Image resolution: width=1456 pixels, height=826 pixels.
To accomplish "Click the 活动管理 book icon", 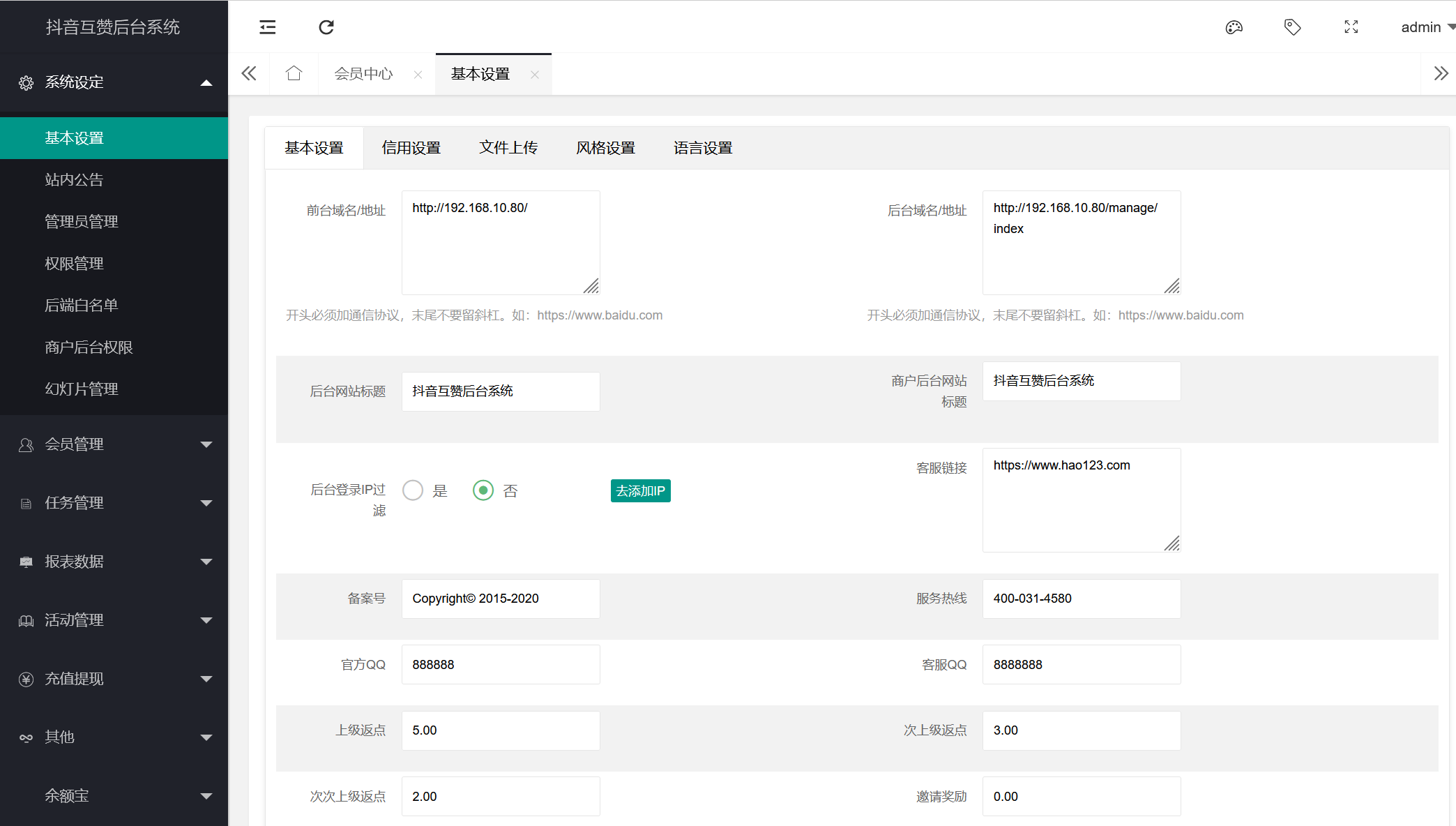I will (26, 621).
